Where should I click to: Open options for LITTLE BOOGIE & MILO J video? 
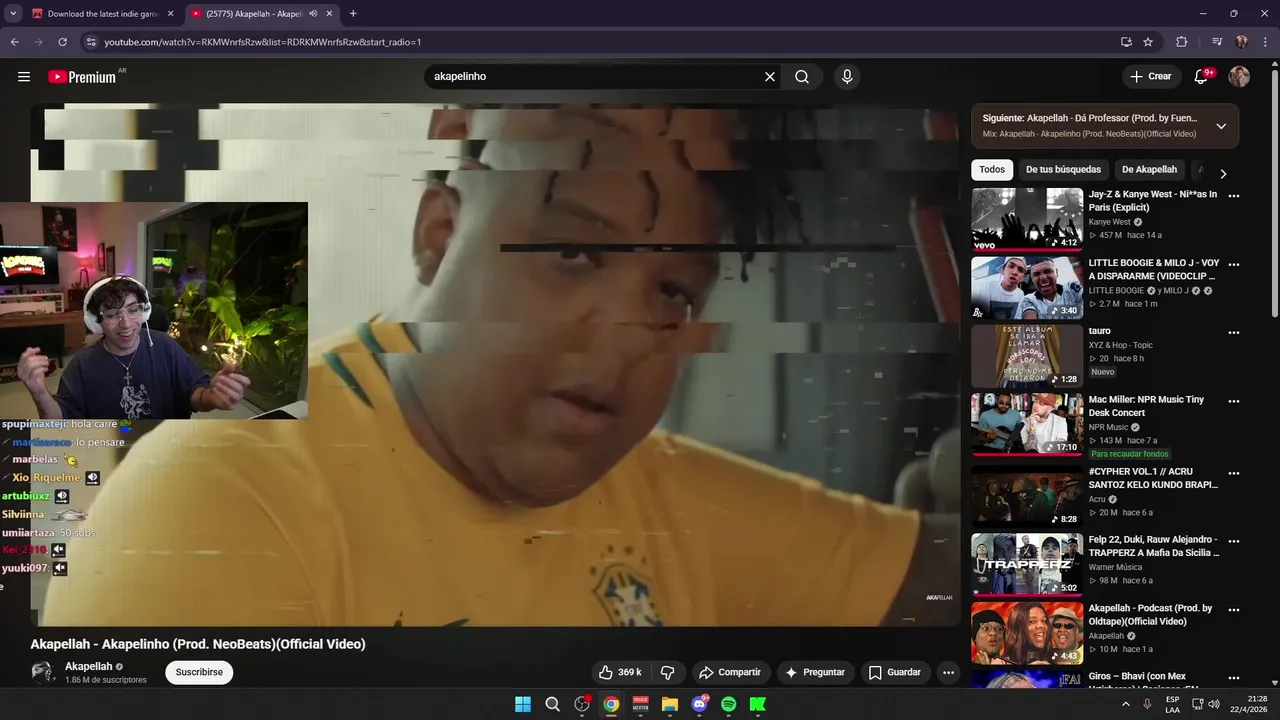pyautogui.click(x=1234, y=265)
